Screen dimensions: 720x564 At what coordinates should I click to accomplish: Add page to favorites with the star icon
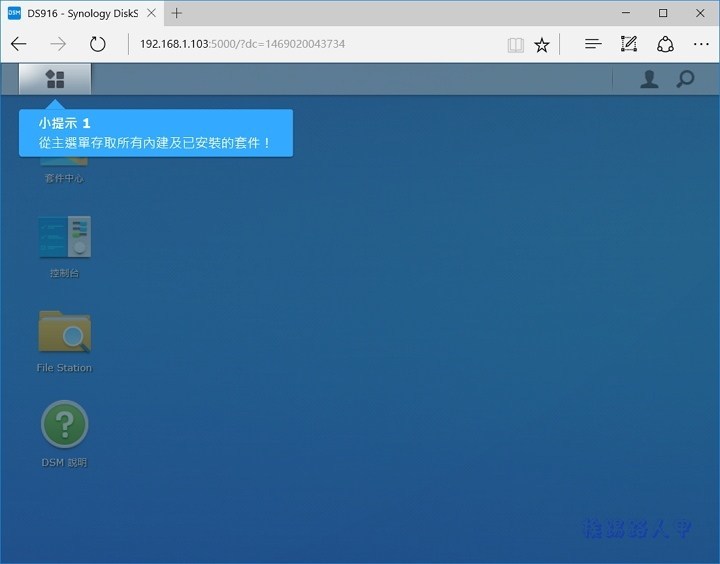pyautogui.click(x=542, y=45)
